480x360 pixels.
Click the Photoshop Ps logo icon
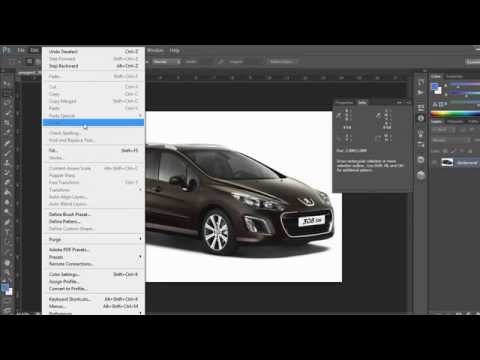(6, 51)
